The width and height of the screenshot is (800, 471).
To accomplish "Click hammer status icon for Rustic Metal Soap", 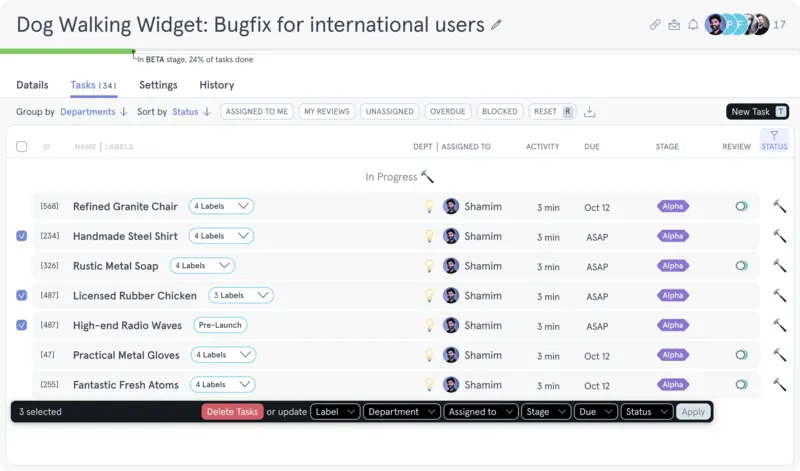I will [779, 265].
